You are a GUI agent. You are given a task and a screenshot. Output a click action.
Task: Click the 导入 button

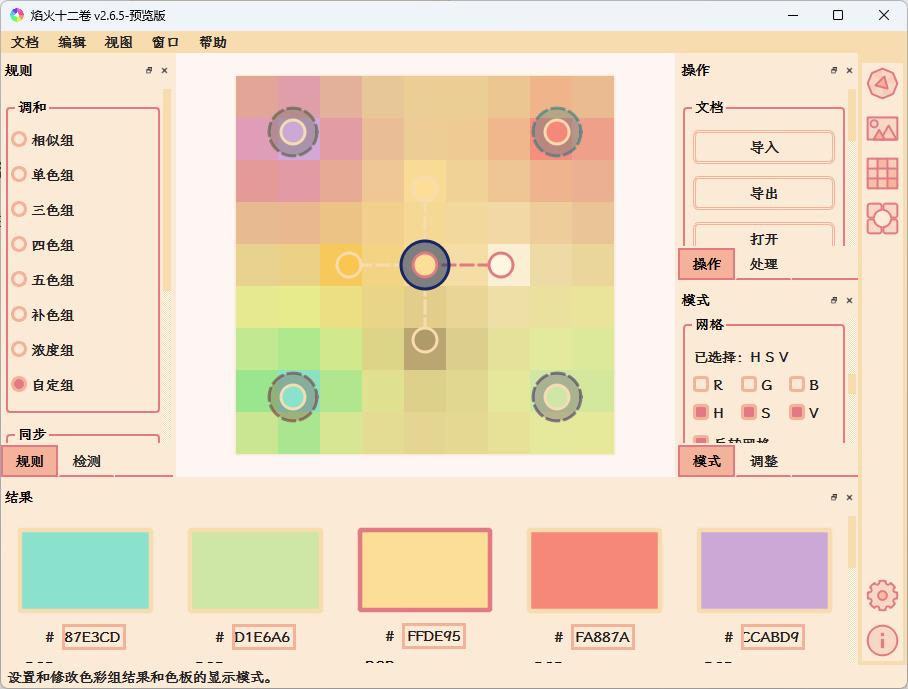click(764, 147)
